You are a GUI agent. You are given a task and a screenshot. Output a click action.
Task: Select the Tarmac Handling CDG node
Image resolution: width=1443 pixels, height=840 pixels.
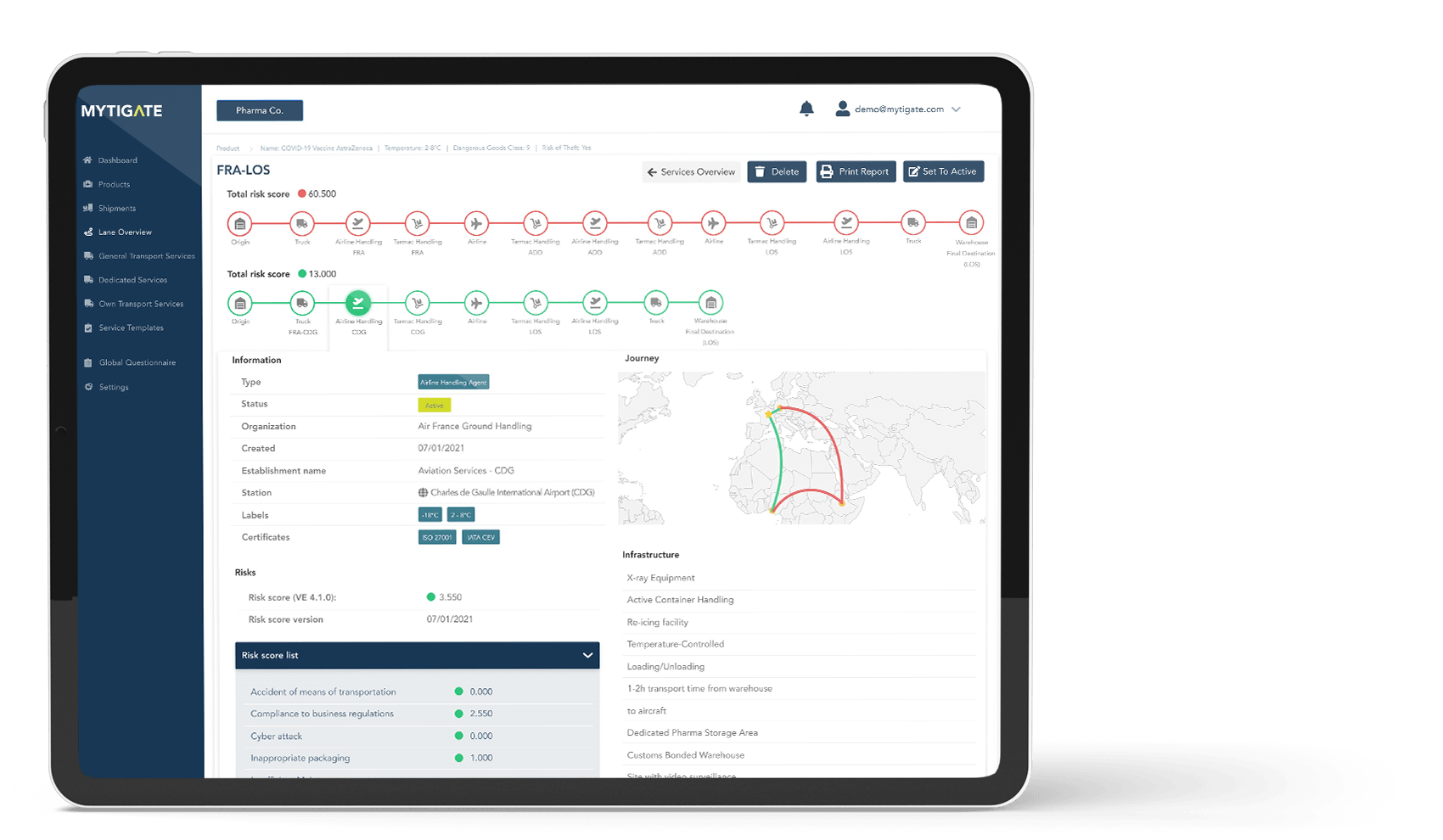417,303
